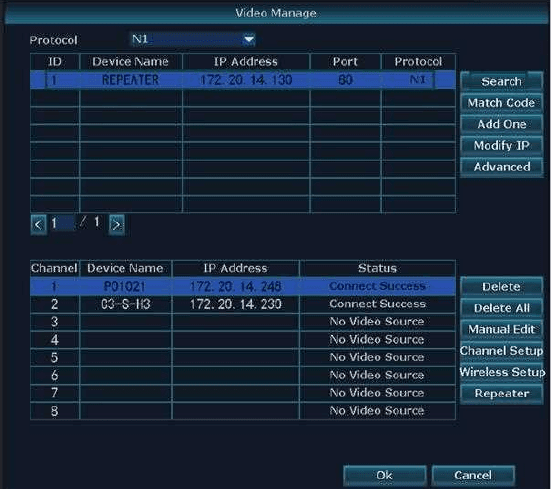Image resolution: width=551 pixels, height=489 pixels.
Task: Select IP address 172.20.14.248
Action: click(235, 287)
